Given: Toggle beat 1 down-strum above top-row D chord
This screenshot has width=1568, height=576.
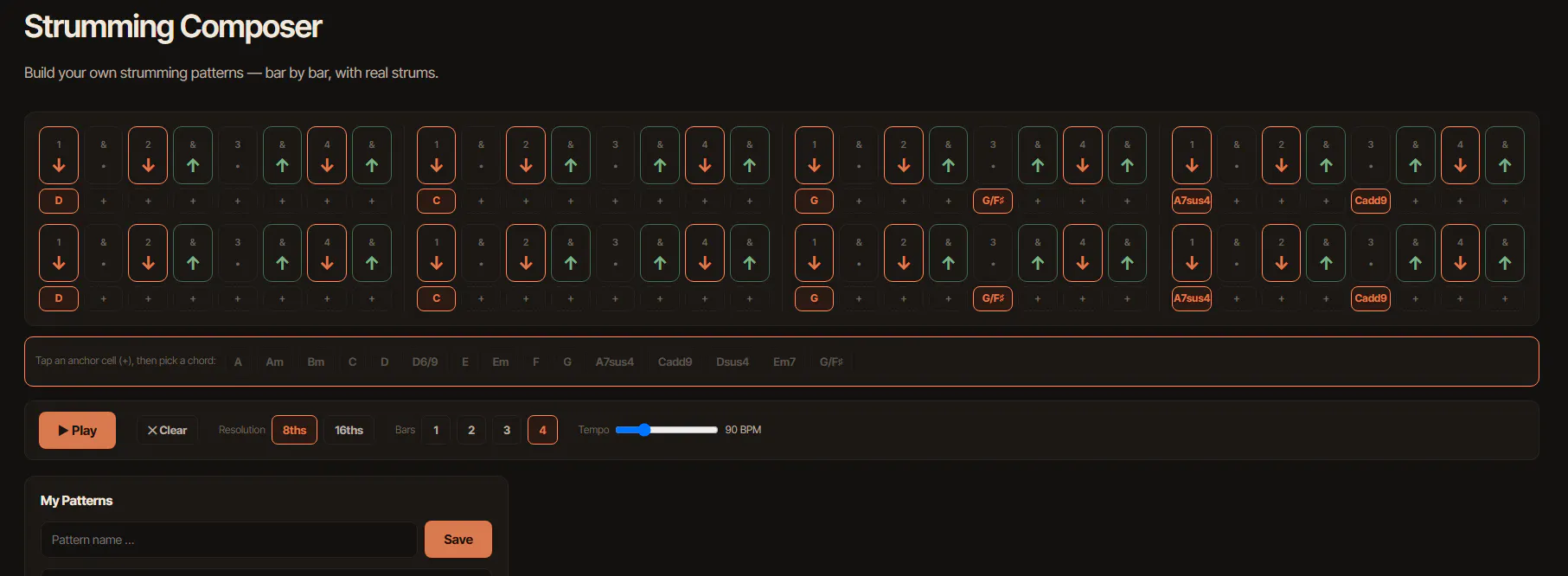Looking at the screenshot, I should (x=59, y=156).
